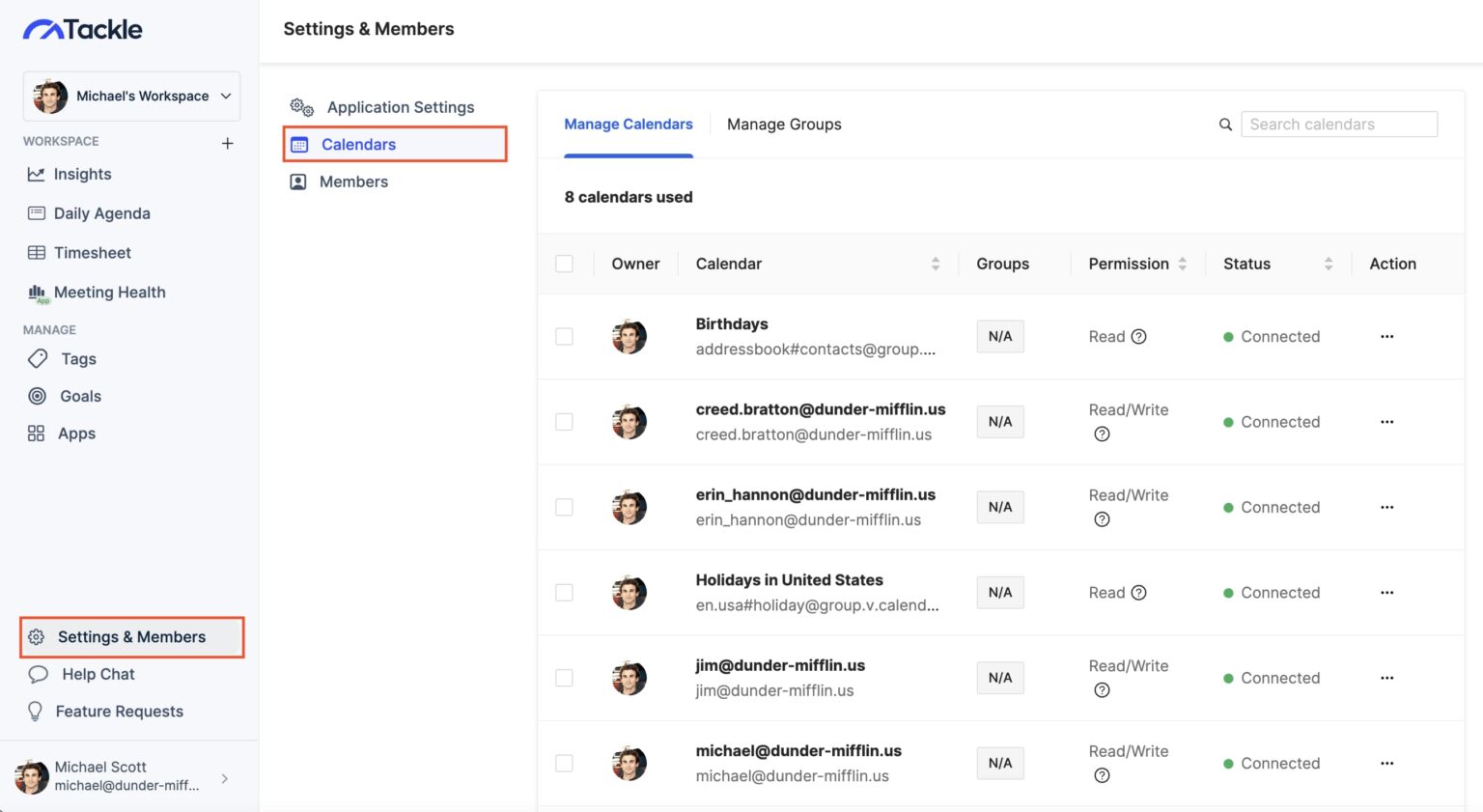
Task: Focus the Search calendars input field
Action: click(1339, 125)
